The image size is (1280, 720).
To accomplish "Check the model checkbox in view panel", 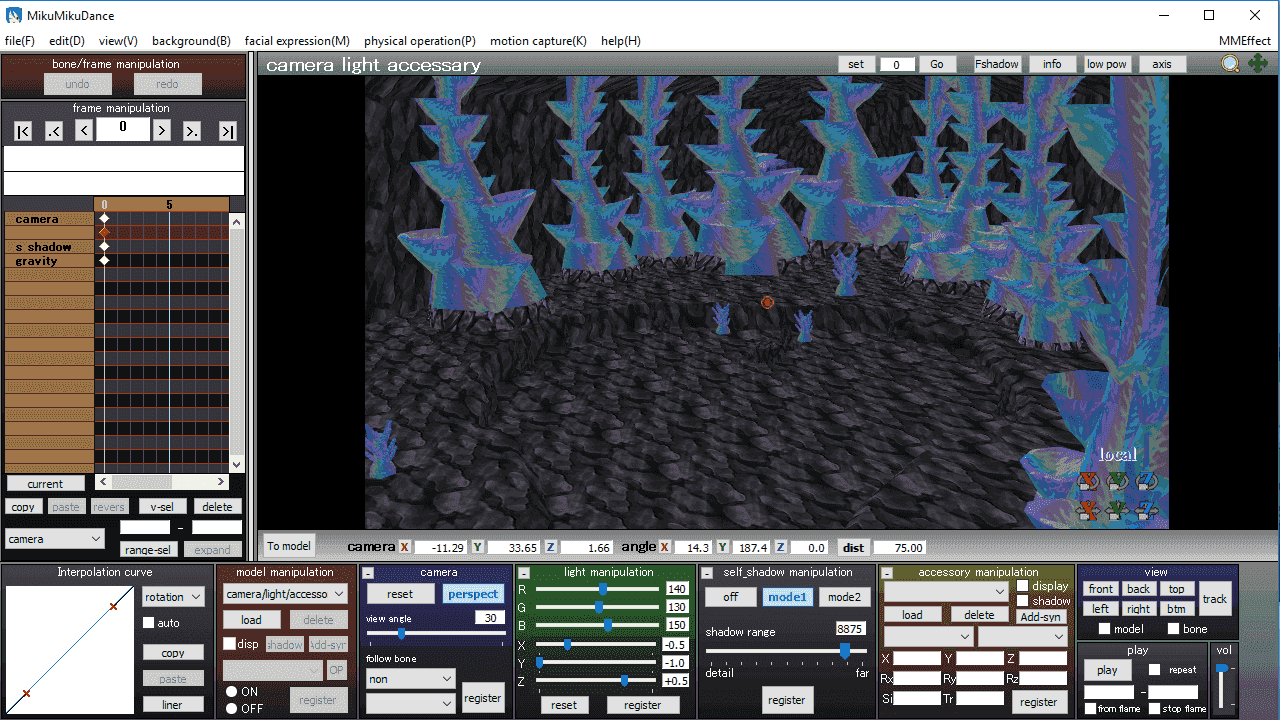I will [1105, 629].
